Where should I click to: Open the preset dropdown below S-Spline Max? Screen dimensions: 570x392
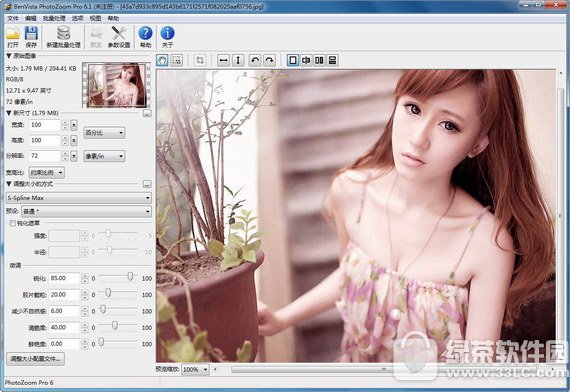(87, 211)
